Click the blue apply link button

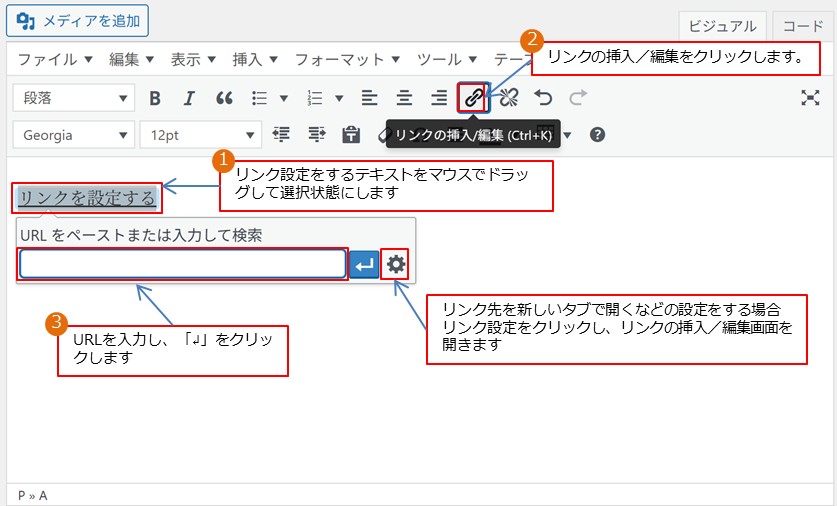point(364,264)
